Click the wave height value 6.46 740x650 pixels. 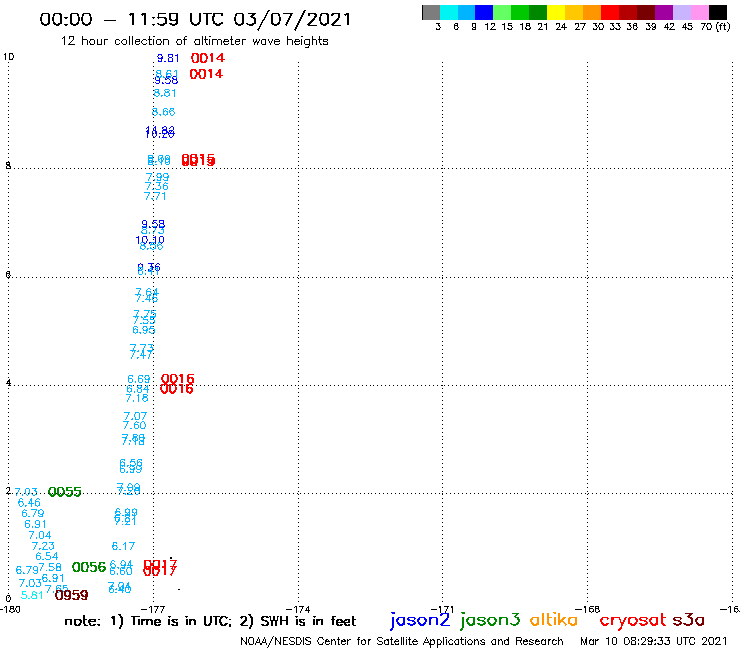(29, 503)
